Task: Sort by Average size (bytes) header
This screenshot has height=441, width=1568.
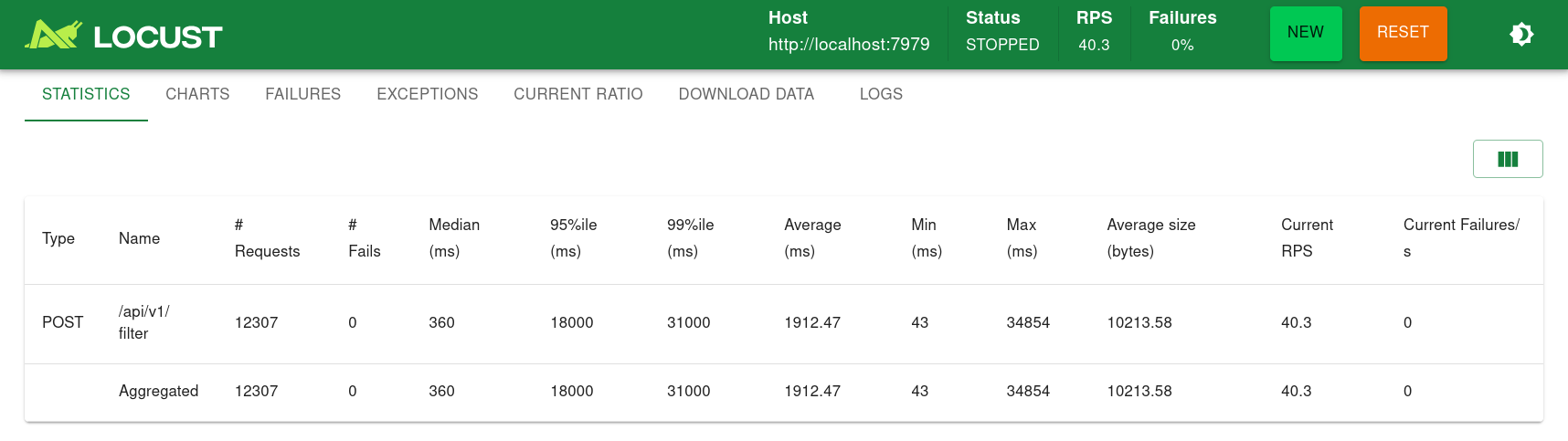Action: pos(1151,237)
